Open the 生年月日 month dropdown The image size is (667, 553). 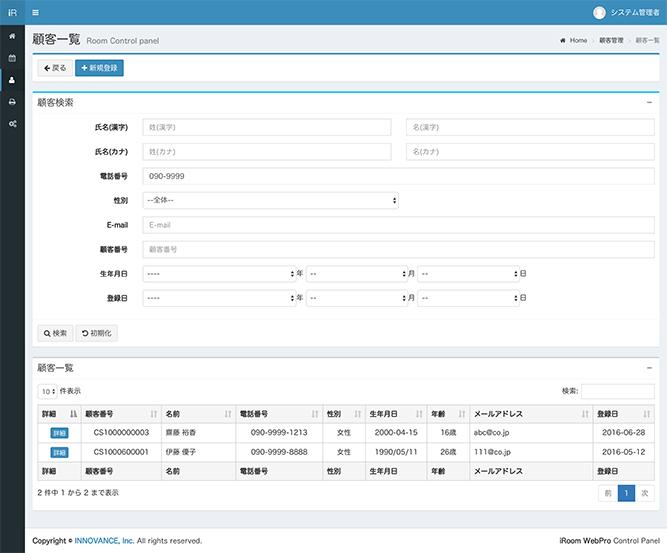[357, 274]
